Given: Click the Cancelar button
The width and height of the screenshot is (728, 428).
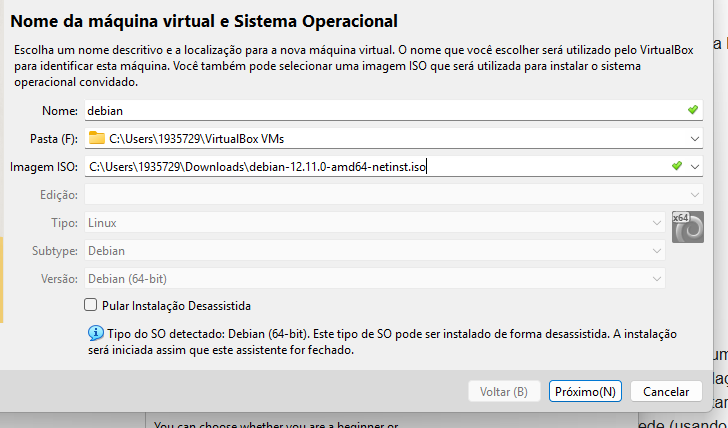Looking at the screenshot, I should click(x=666, y=391).
